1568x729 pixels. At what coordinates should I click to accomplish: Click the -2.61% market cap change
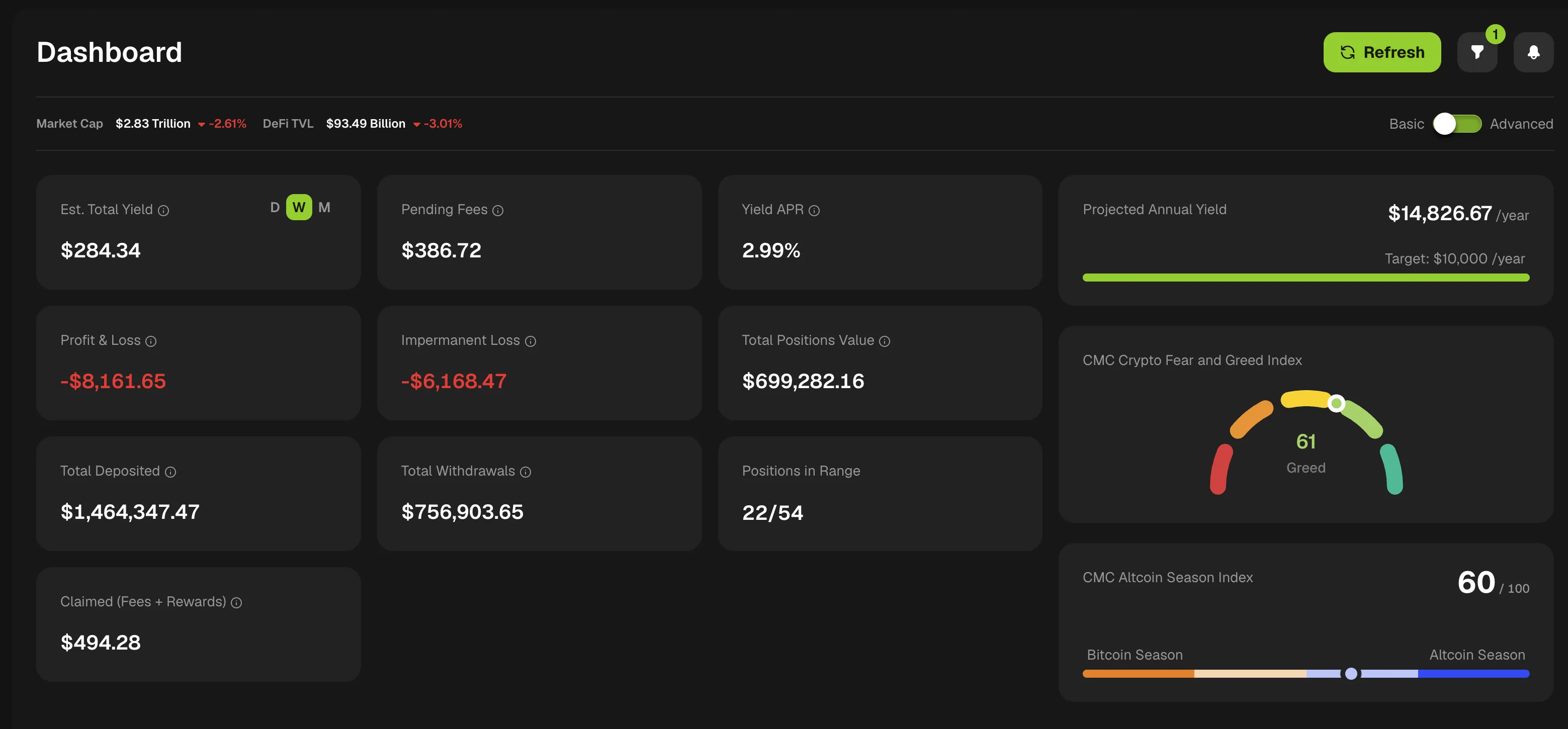point(228,124)
